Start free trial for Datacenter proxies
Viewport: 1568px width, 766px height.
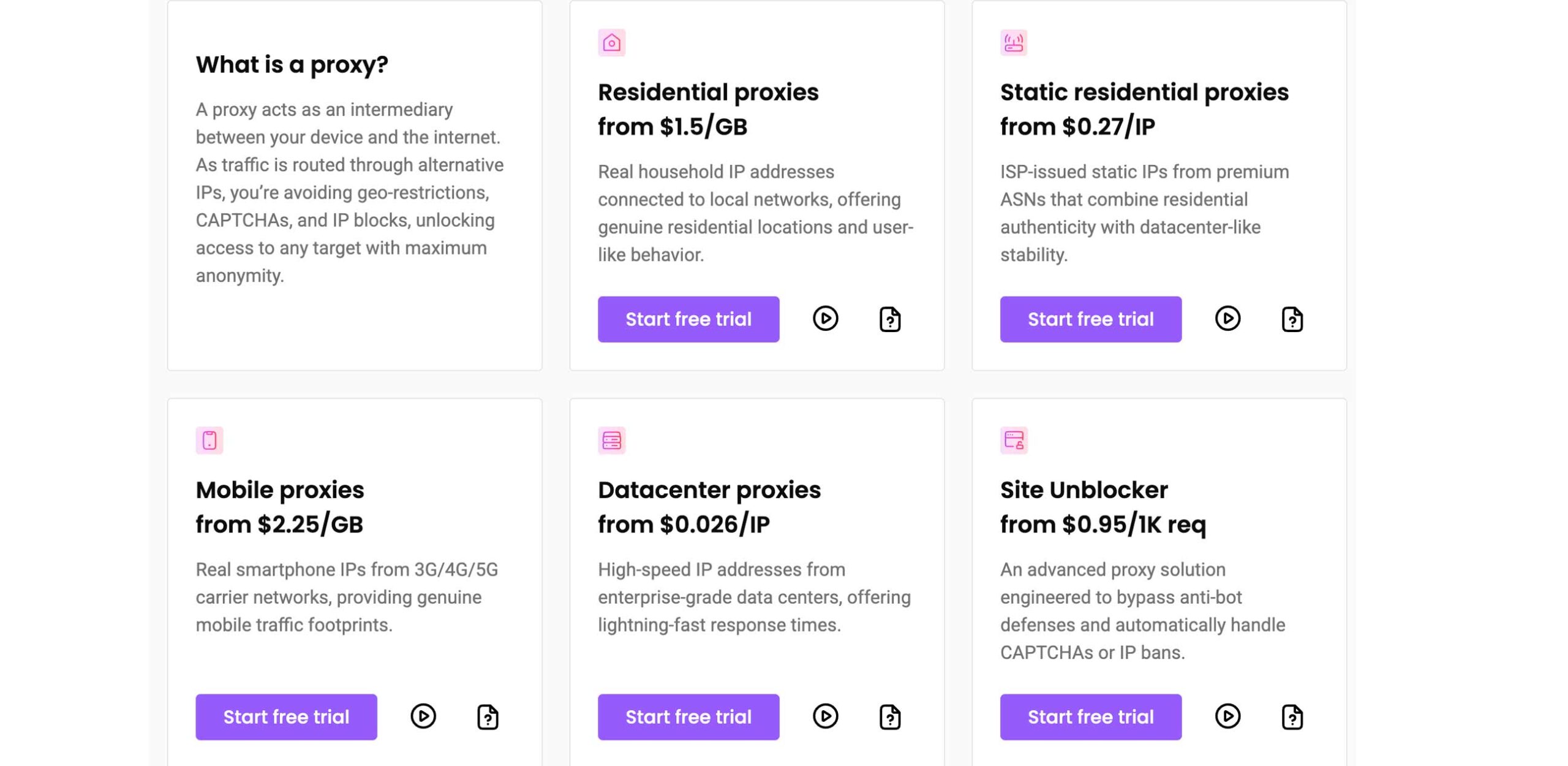tap(688, 717)
